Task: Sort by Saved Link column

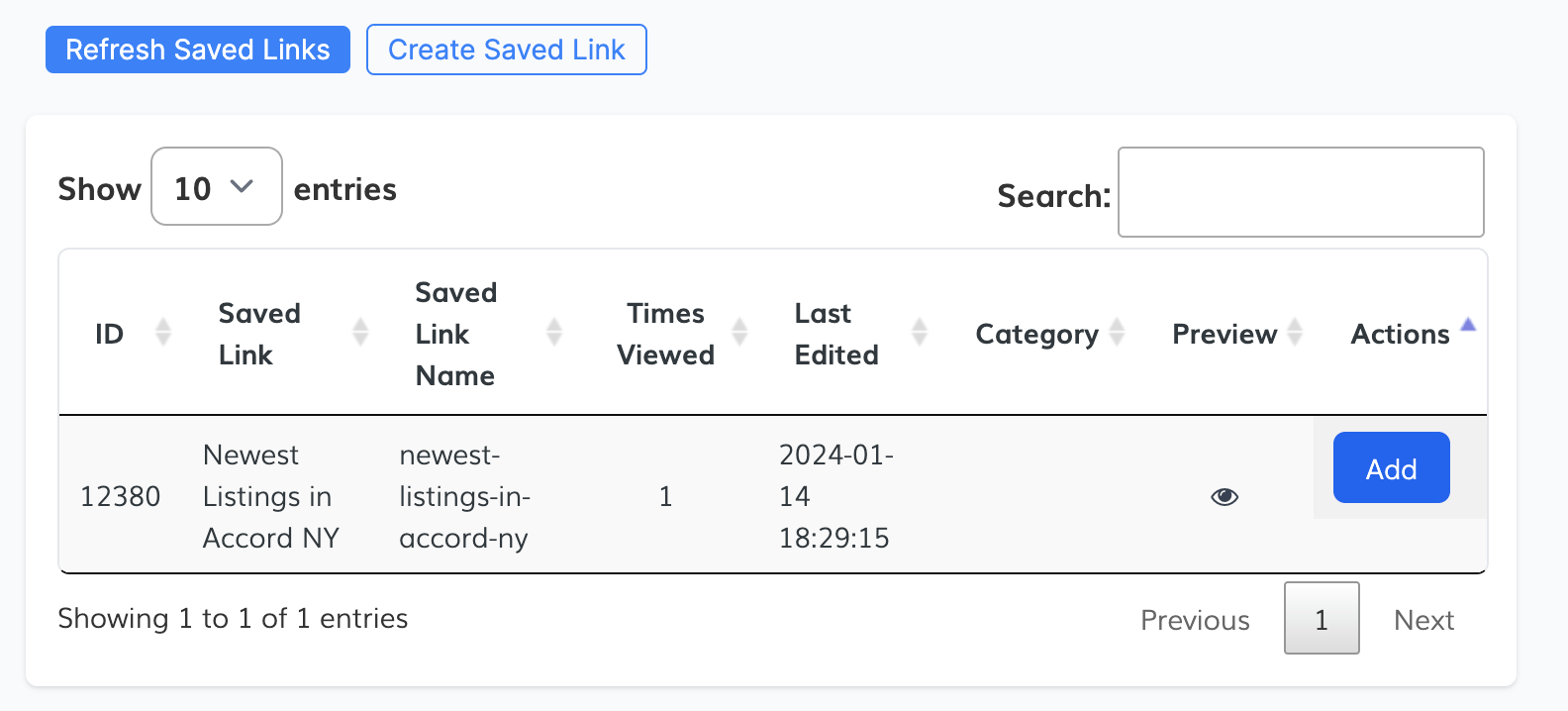Action: point(360,333)
